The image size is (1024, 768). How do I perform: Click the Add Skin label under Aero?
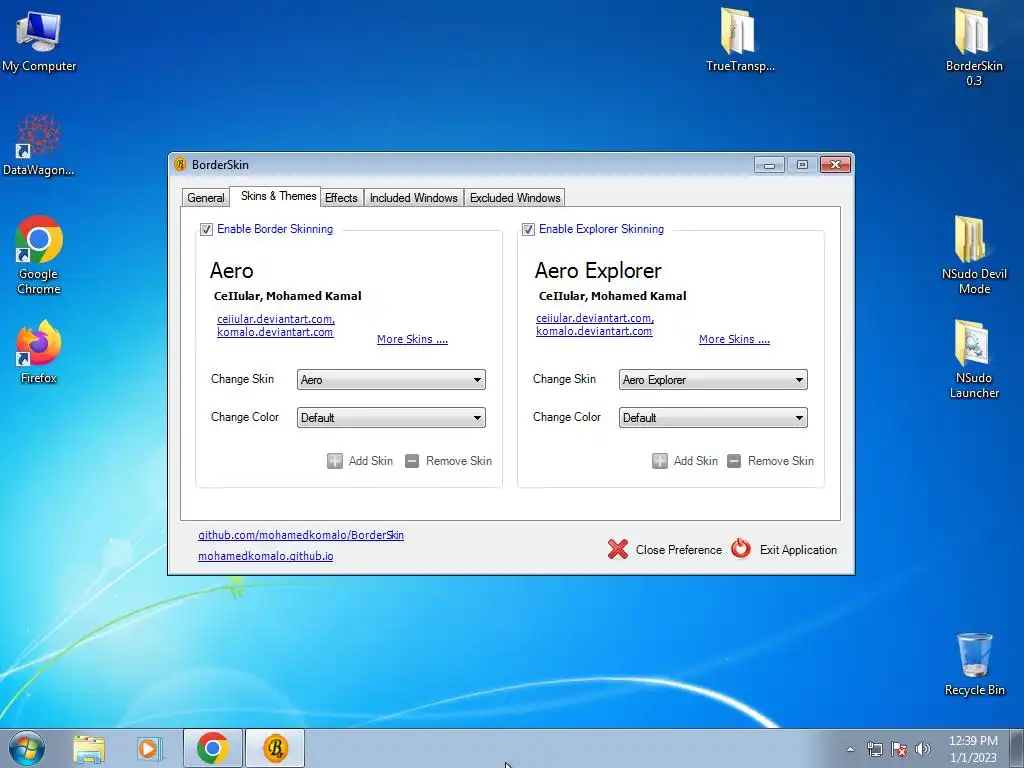click(x=371, y=461)
